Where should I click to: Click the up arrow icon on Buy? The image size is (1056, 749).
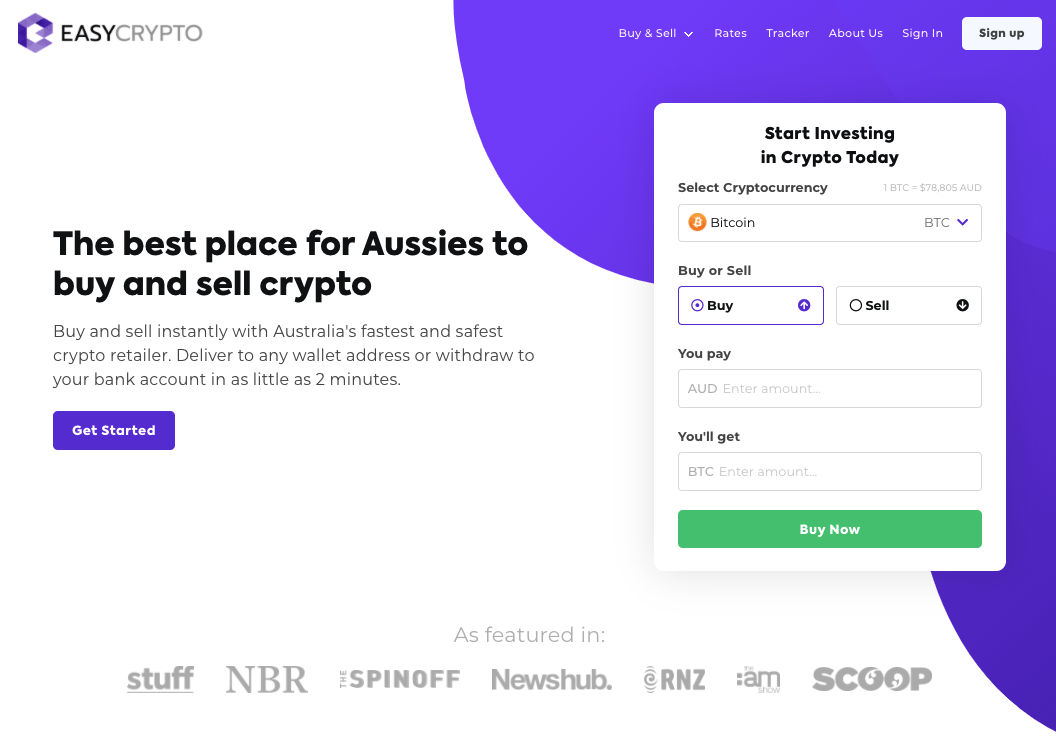[804, 305]
